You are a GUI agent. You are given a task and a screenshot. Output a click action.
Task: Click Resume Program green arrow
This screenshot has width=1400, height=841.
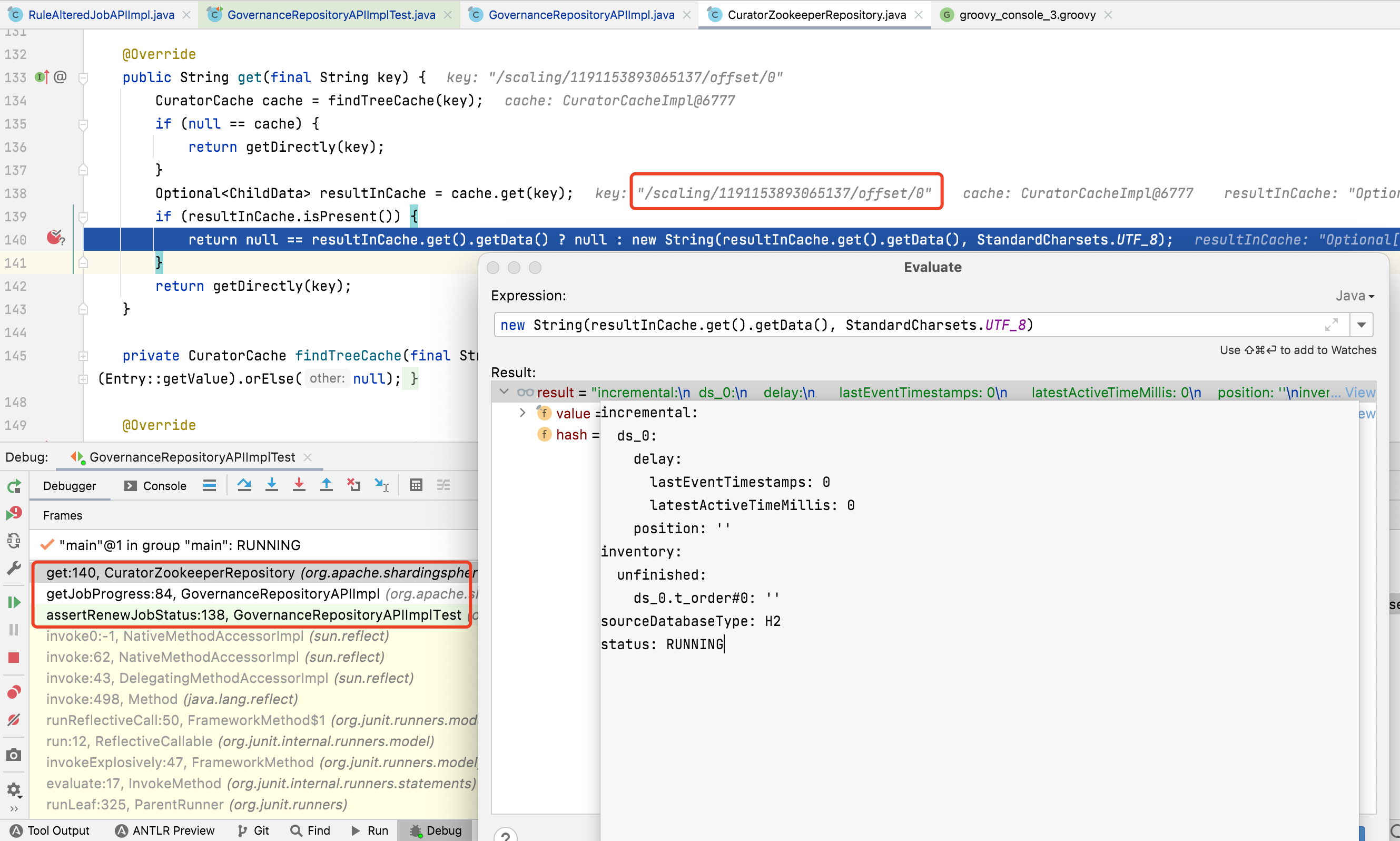[14, 602]
